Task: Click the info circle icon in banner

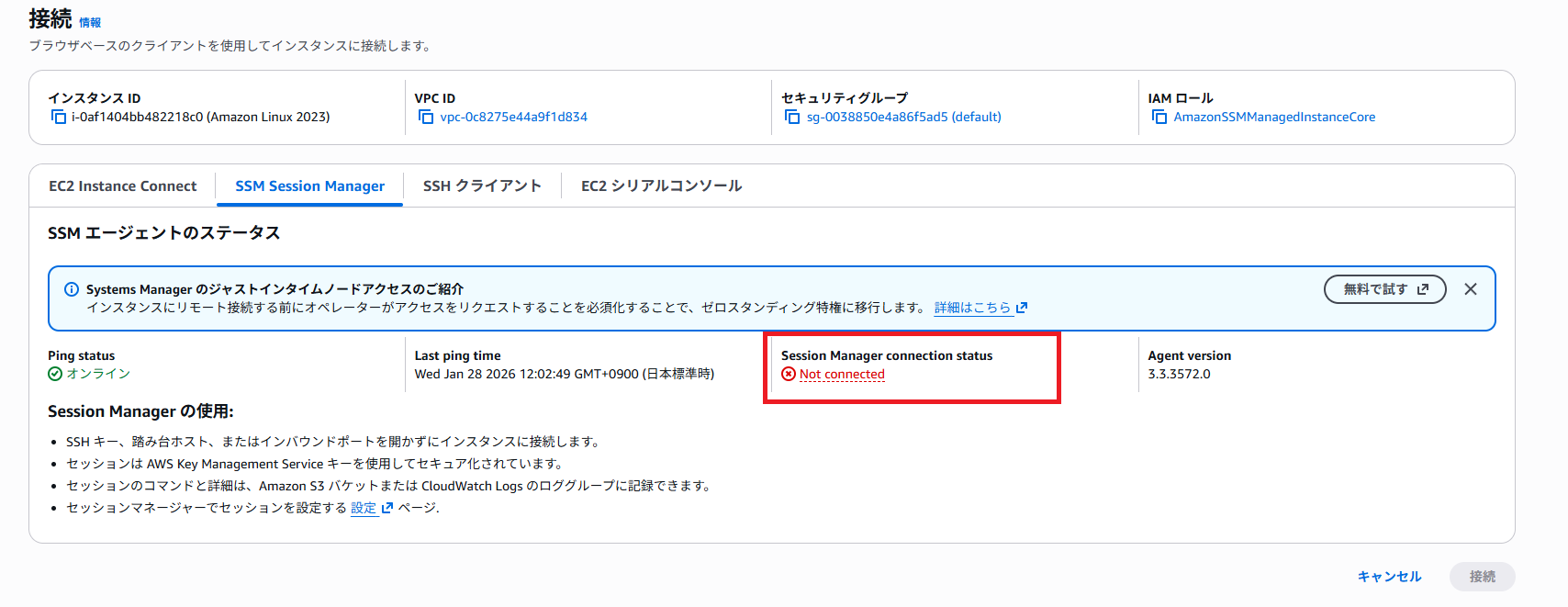Action: [72, 289]
